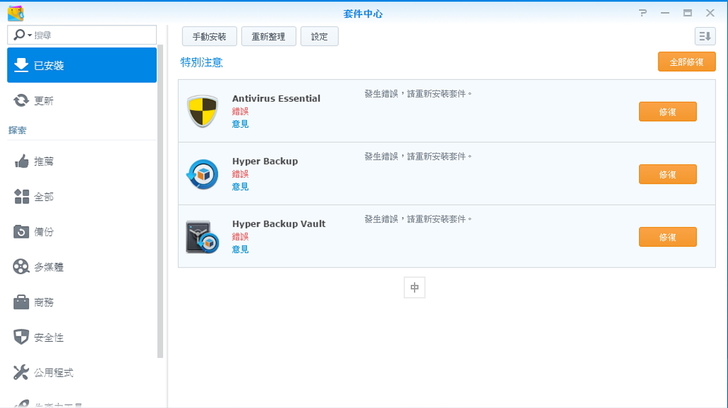
Task: Click the Package Center app logo icon
Action: pos(15,13)
